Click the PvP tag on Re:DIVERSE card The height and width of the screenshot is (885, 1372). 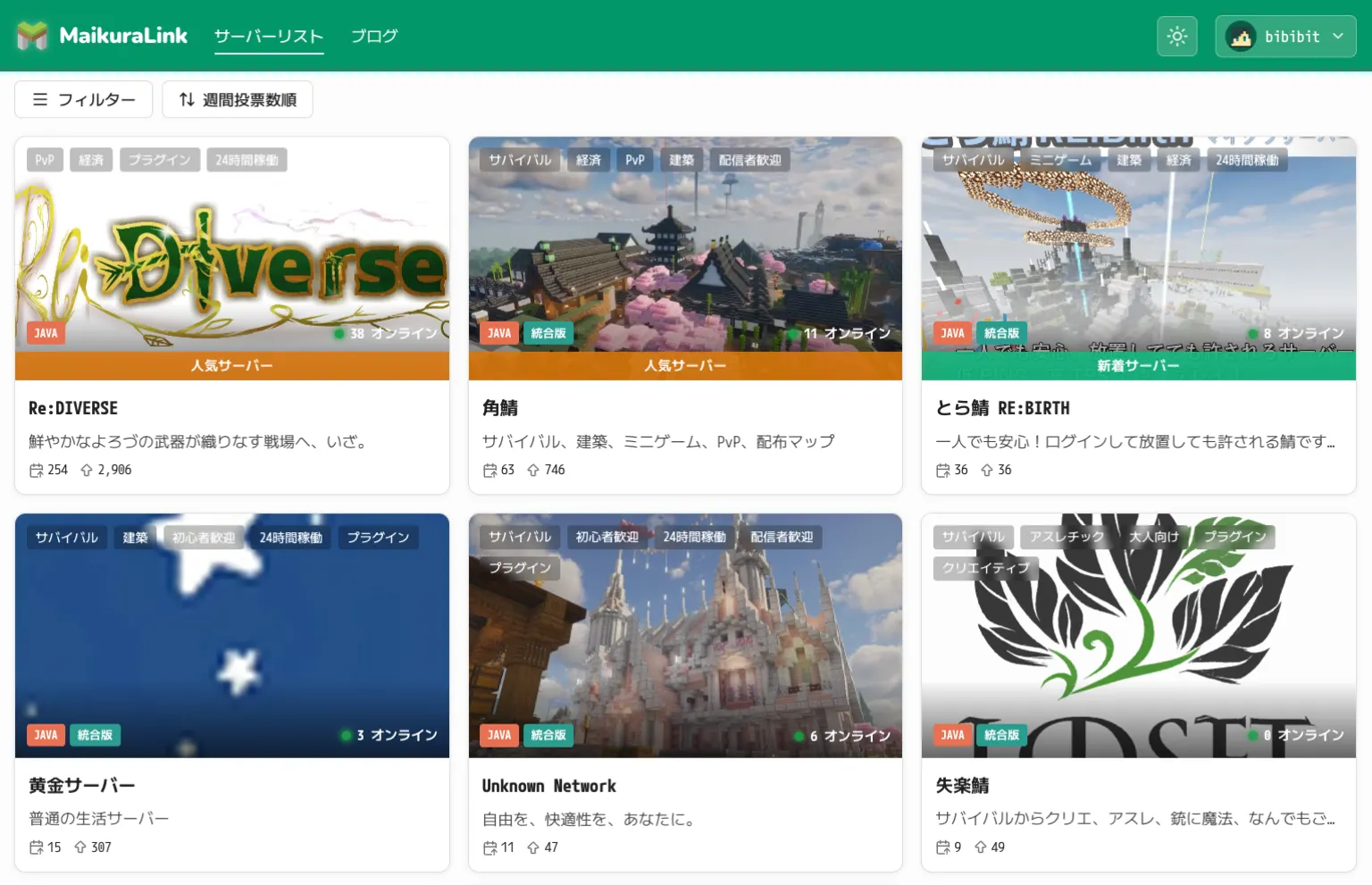[x=45, y=160]
